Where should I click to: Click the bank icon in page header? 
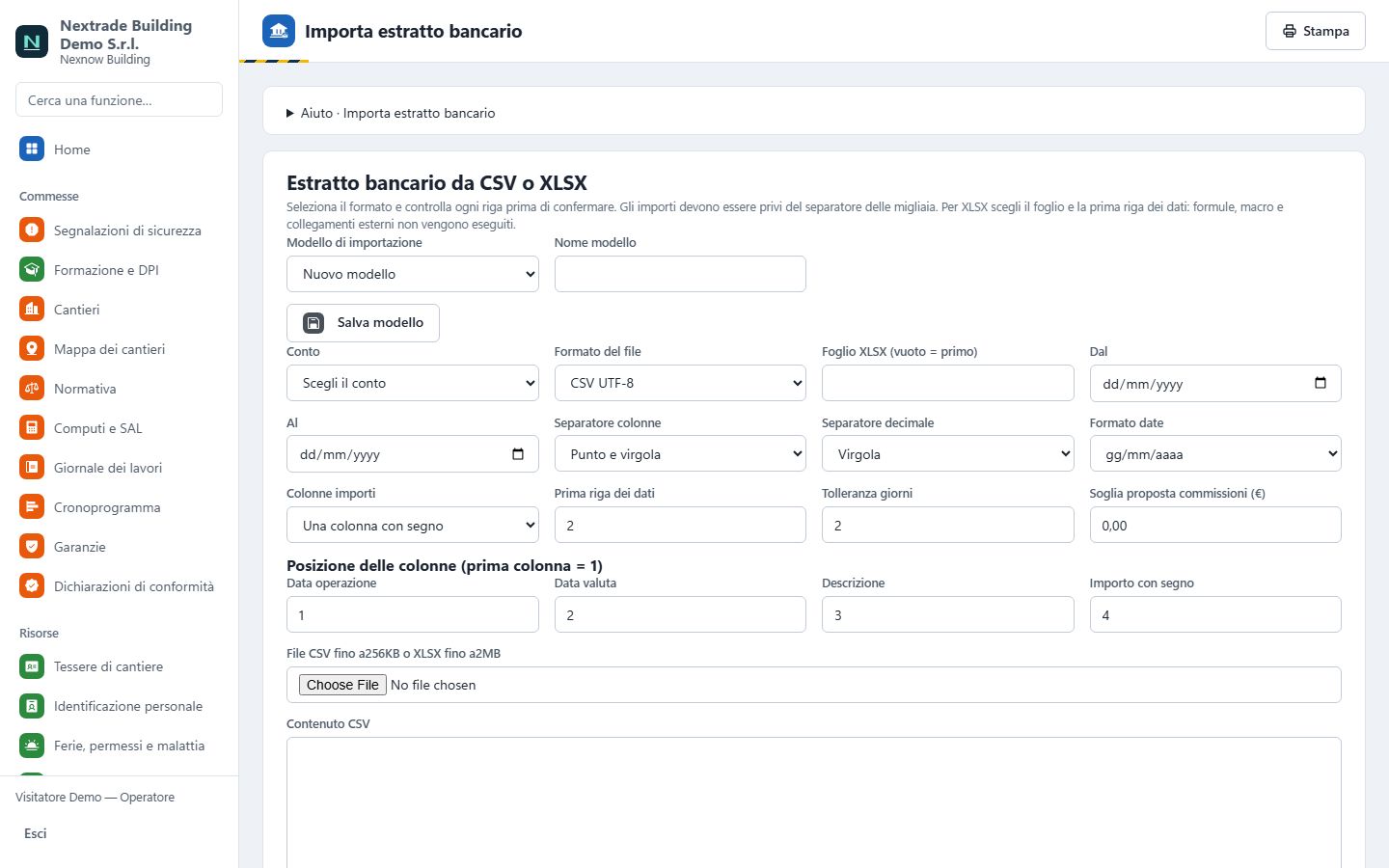tap(279, 31)
